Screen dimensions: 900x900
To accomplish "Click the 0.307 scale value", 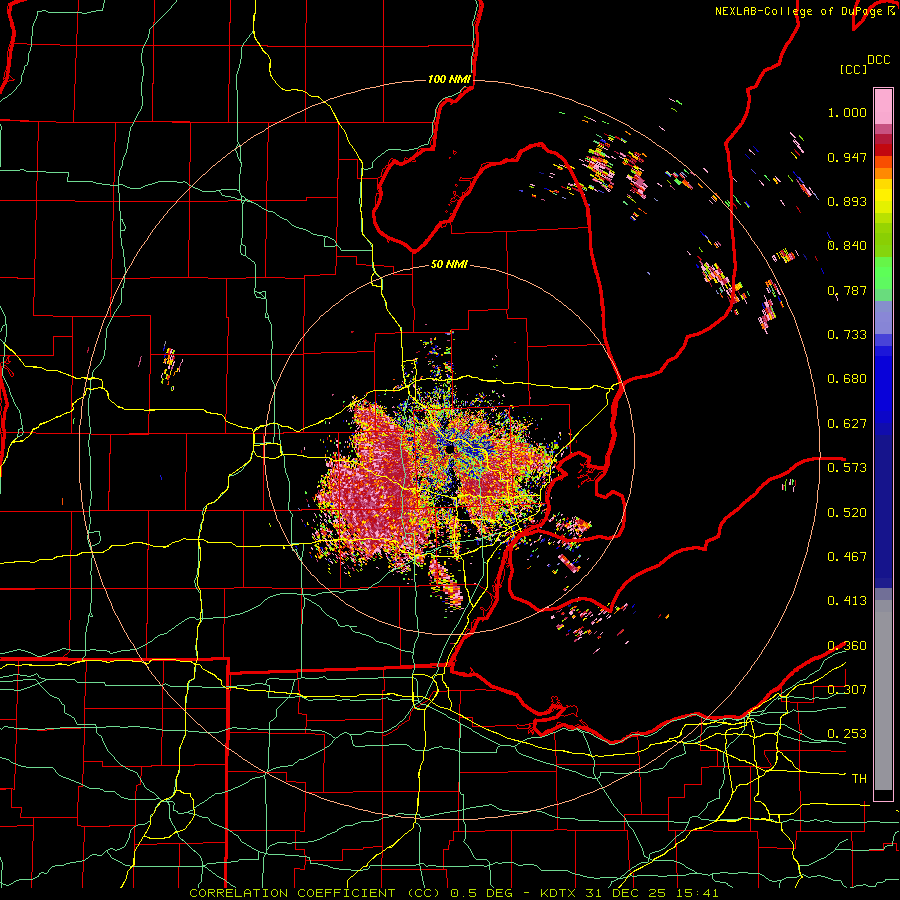I will [x=847, y=689].
